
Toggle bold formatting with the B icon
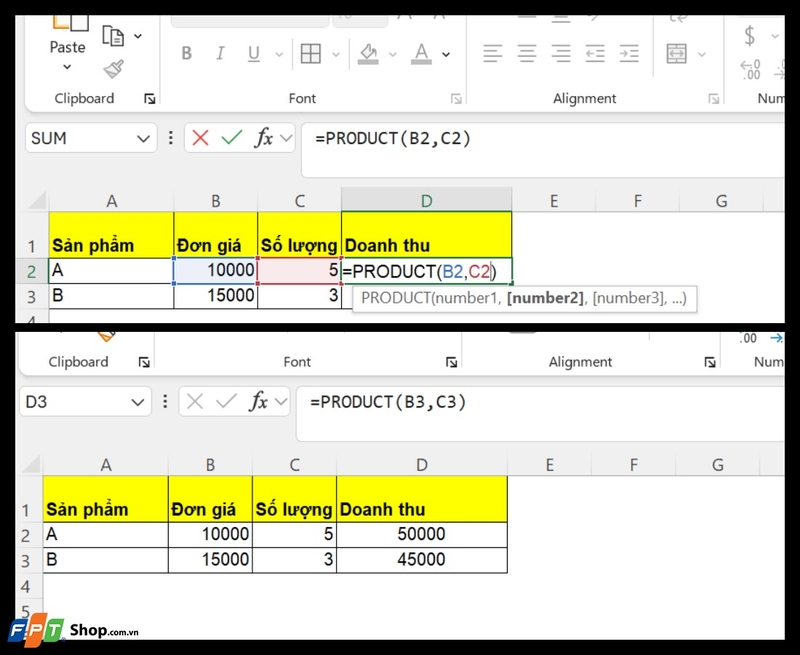[x=186, y=53]
